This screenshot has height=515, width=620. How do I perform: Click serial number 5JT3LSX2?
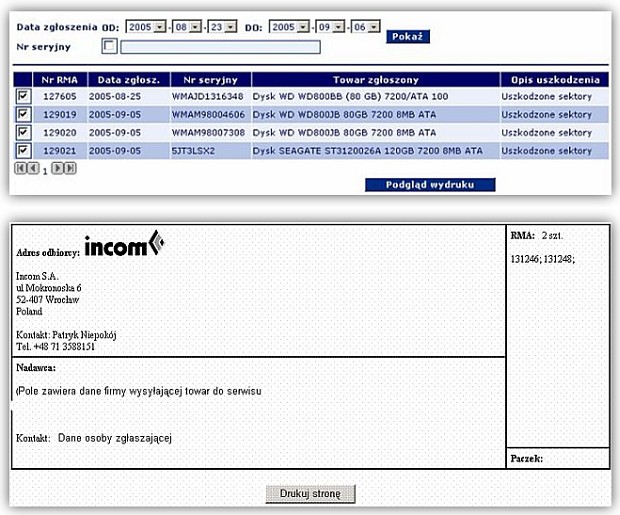(x=193, y=151)
